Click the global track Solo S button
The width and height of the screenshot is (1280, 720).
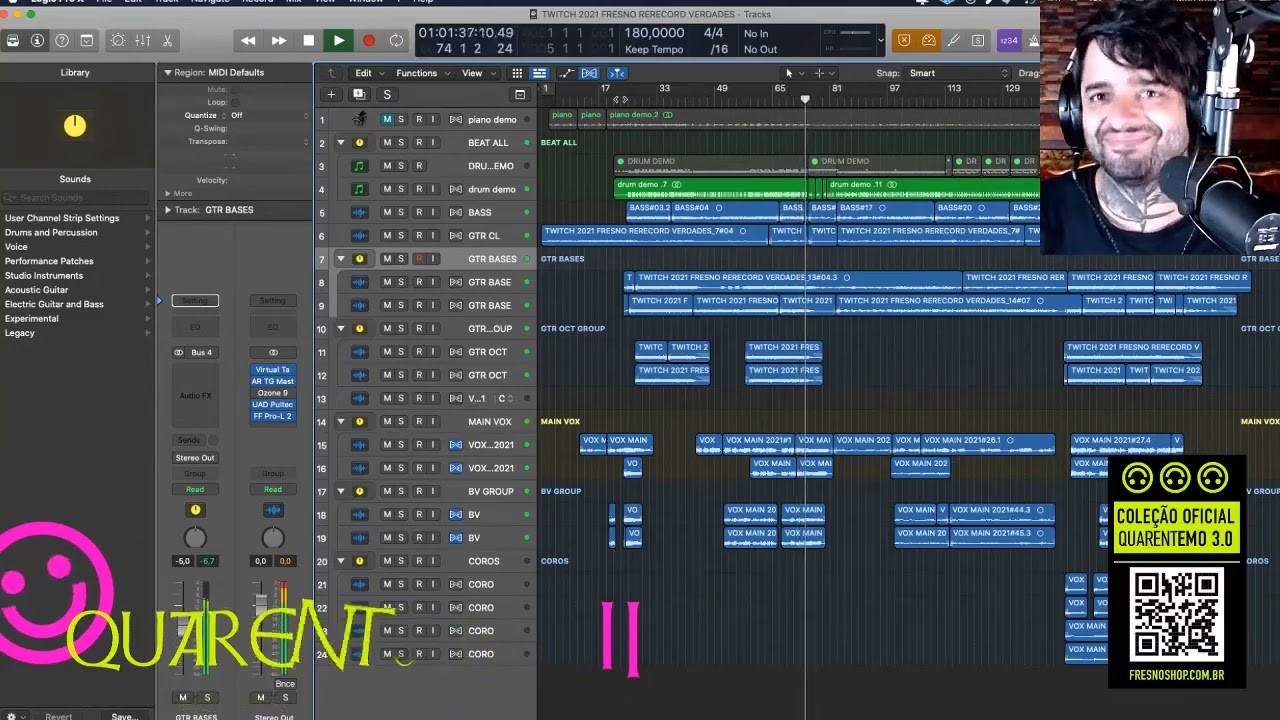click(387, 95)
